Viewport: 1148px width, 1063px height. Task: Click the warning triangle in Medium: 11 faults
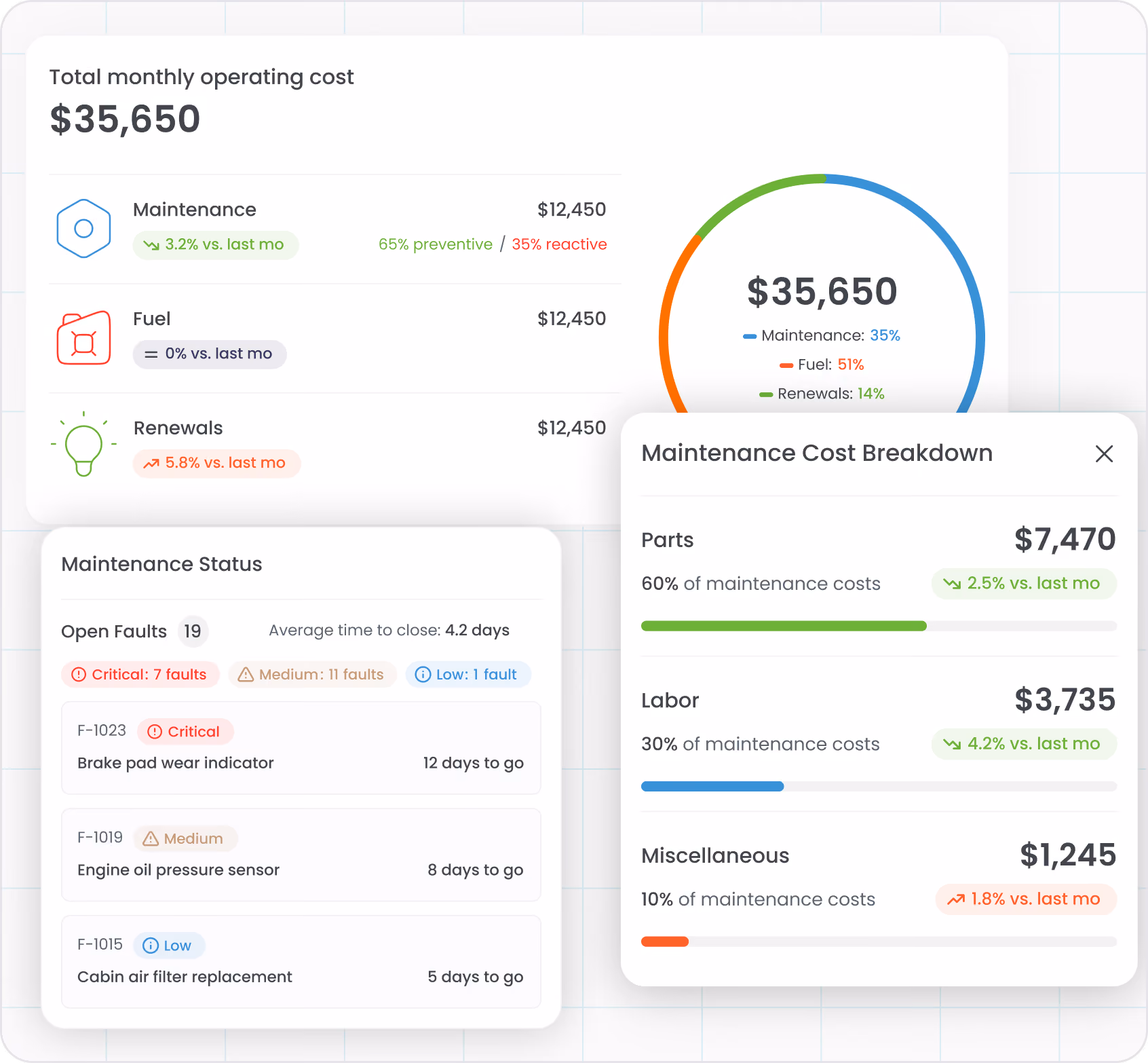coord(246,674)
